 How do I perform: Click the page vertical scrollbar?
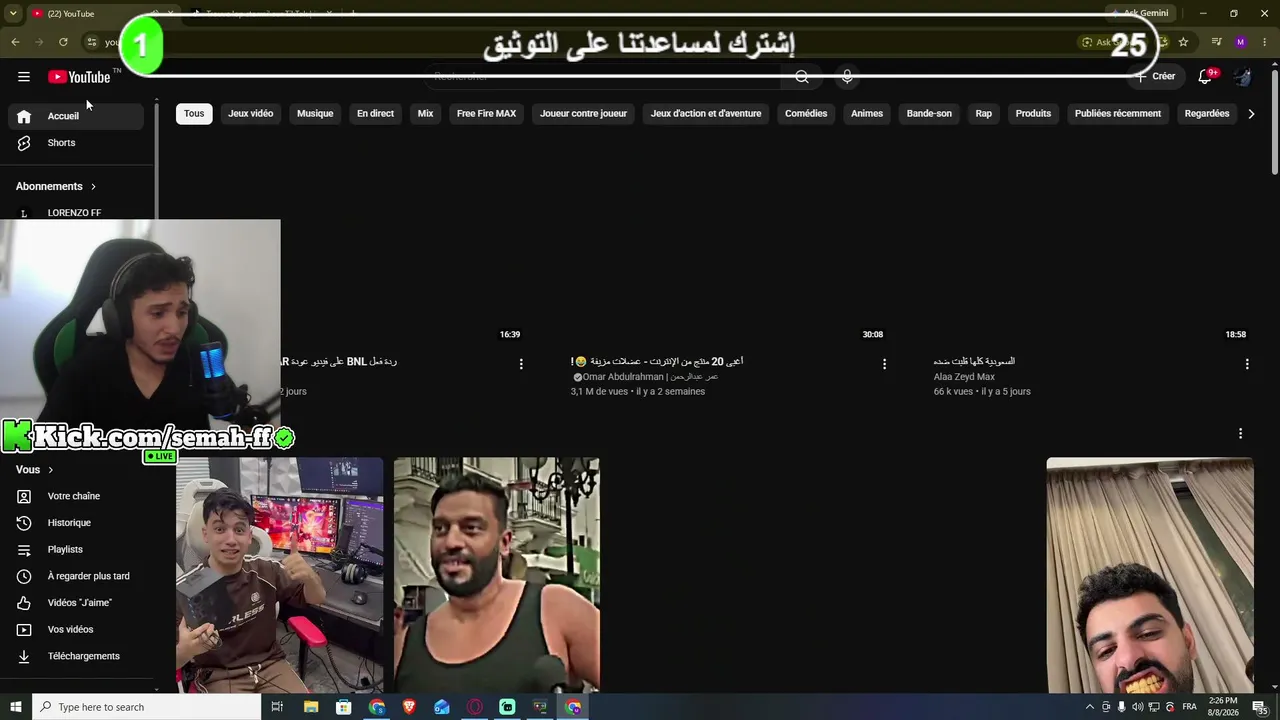(1274, 120)
